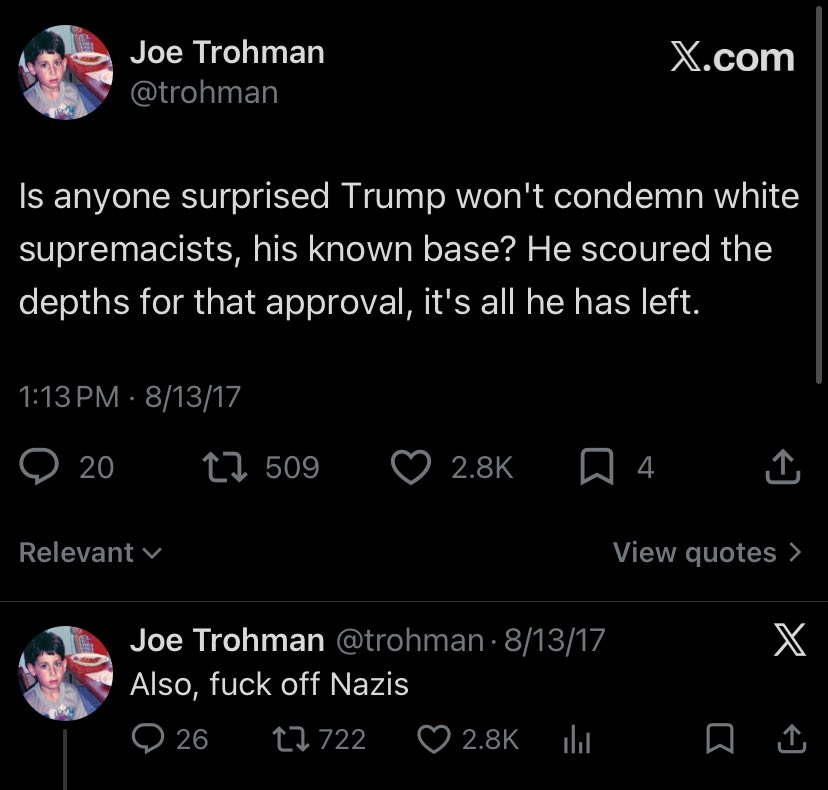Screen dimensions: 828x790
Task: Click the @trohman handle under main name
Action: pos(204,93)
